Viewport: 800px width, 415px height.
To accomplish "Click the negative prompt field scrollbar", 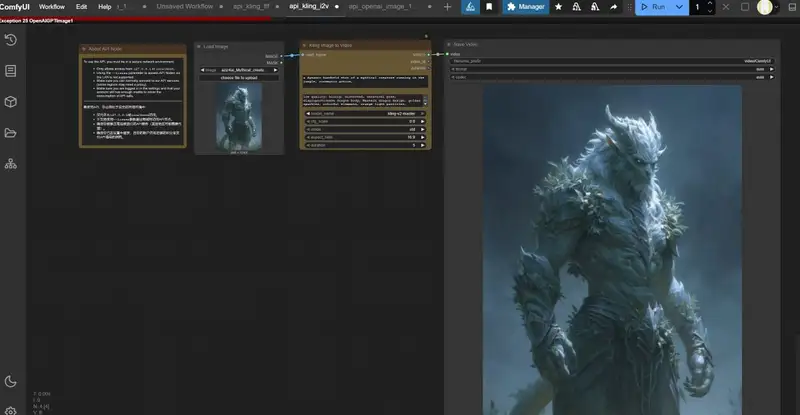I will (426, 101).
